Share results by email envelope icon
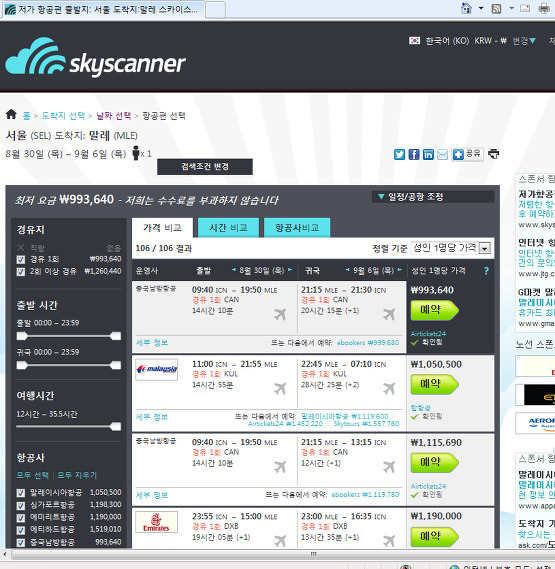 tap(442, 155)
